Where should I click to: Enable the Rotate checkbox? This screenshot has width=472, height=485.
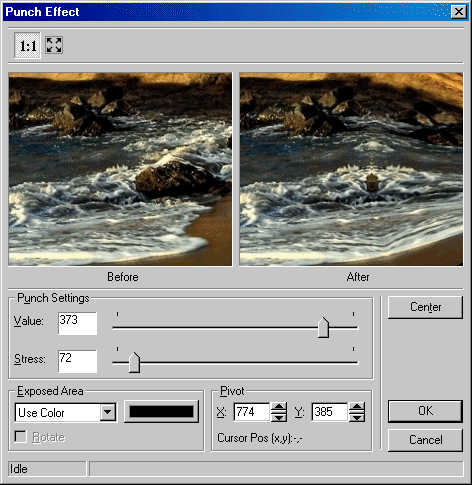(x=20, y=436)
